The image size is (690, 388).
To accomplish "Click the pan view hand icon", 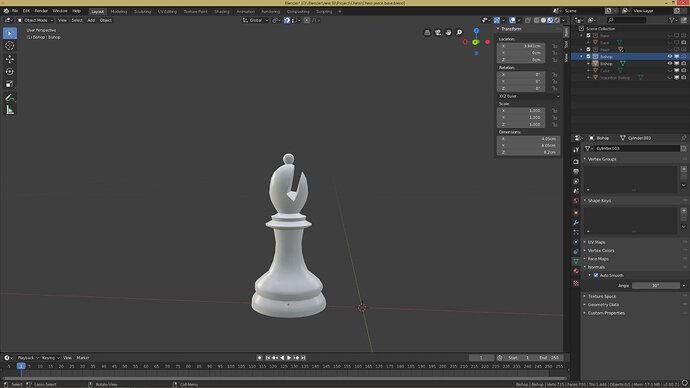I will point(448,33).
